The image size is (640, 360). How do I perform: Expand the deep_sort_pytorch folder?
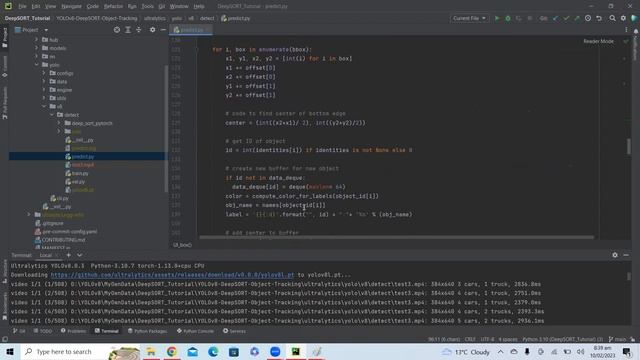(x=59, y=123)
